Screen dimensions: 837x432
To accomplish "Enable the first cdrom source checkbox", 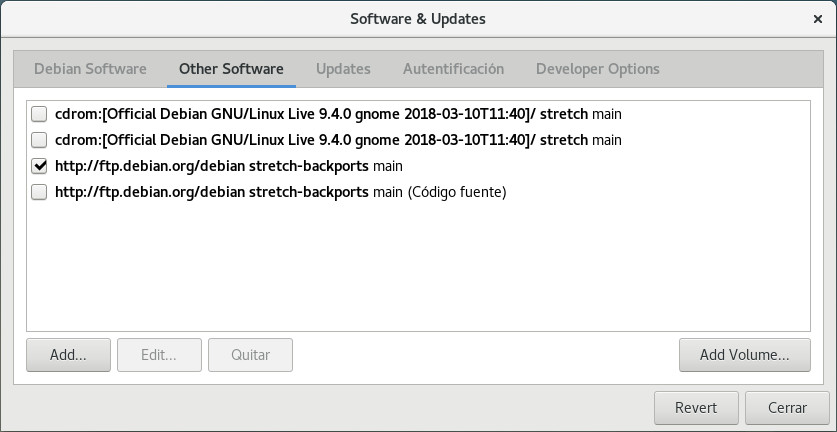I will pyautogui.click(x=40, y=114).
